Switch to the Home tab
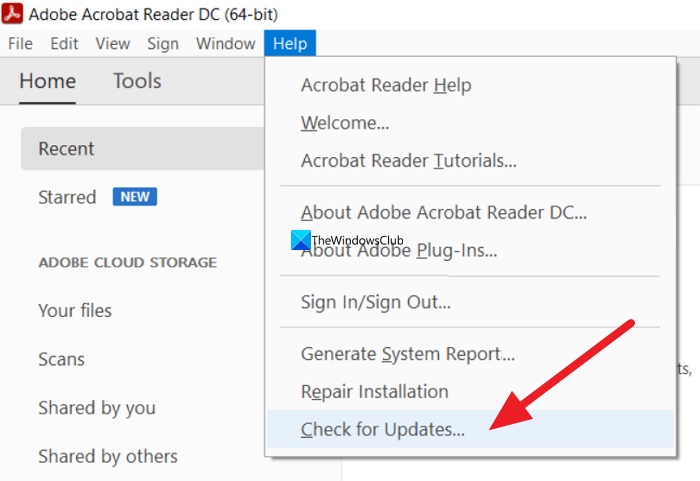Screen dimensions: 700x481 pyautogui.click(x=47, y=81)
